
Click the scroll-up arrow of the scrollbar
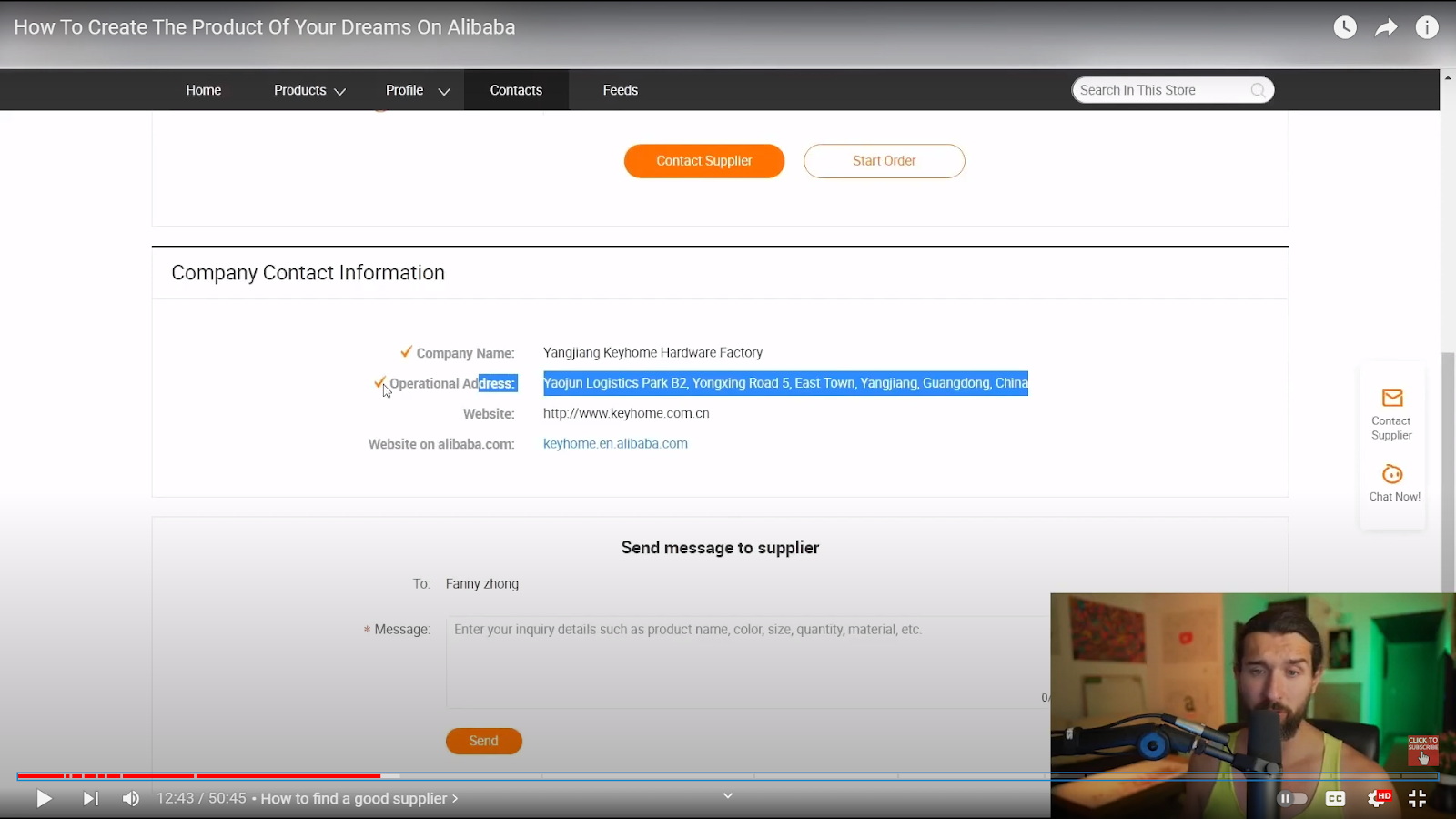pos(1448,77)
